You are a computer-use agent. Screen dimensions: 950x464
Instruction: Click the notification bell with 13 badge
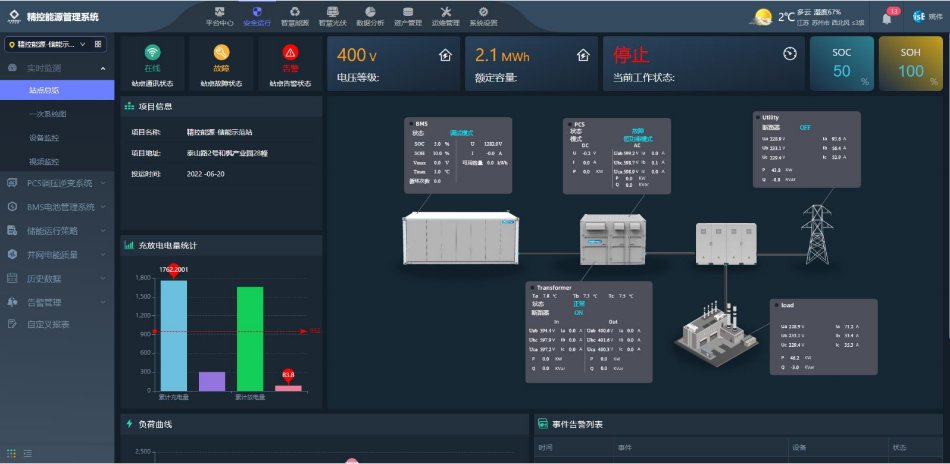[886, 17]
